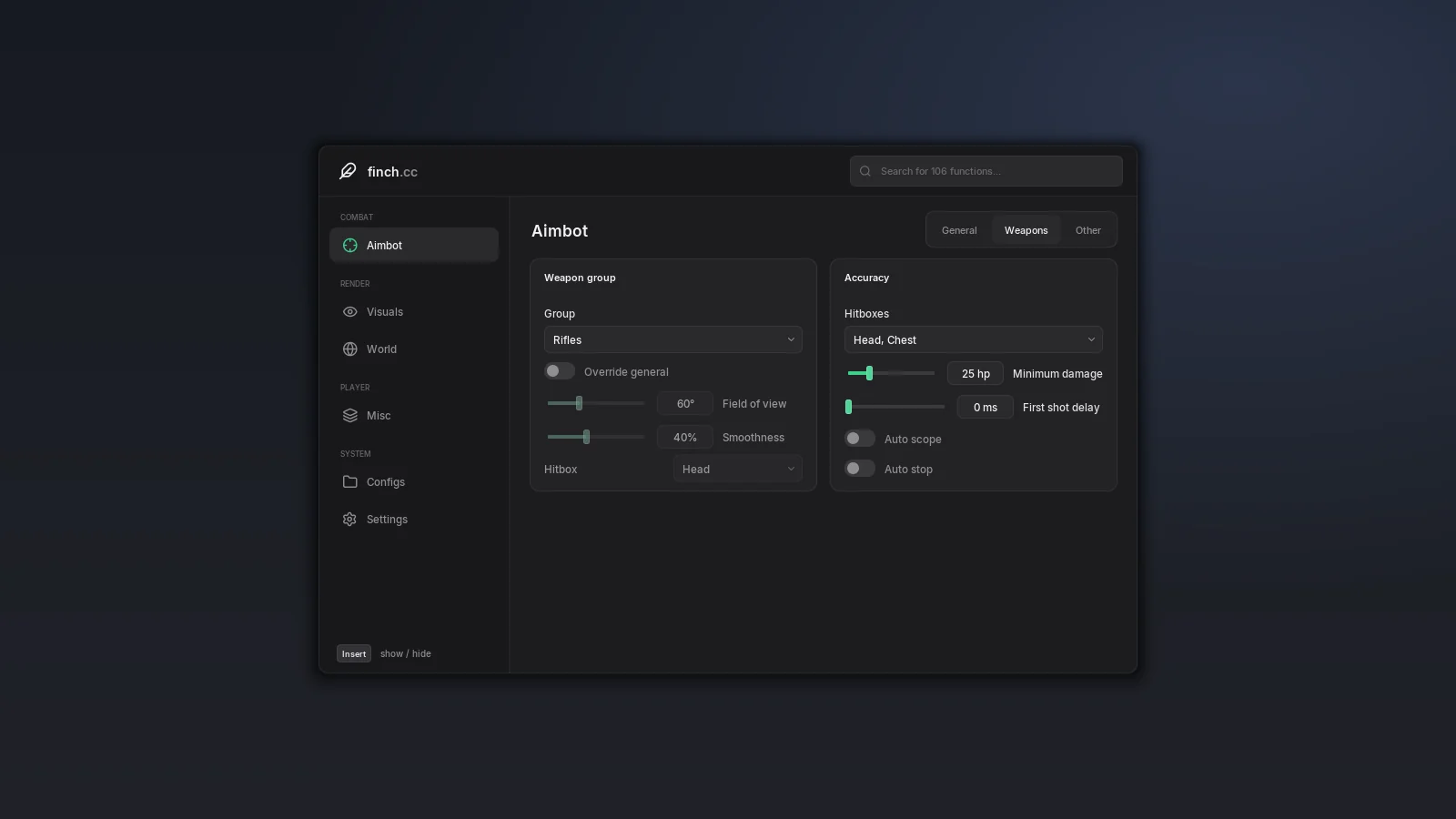Viewport: 1456px width, 819px height.
Task: Go to the World section
Action: 414,349
